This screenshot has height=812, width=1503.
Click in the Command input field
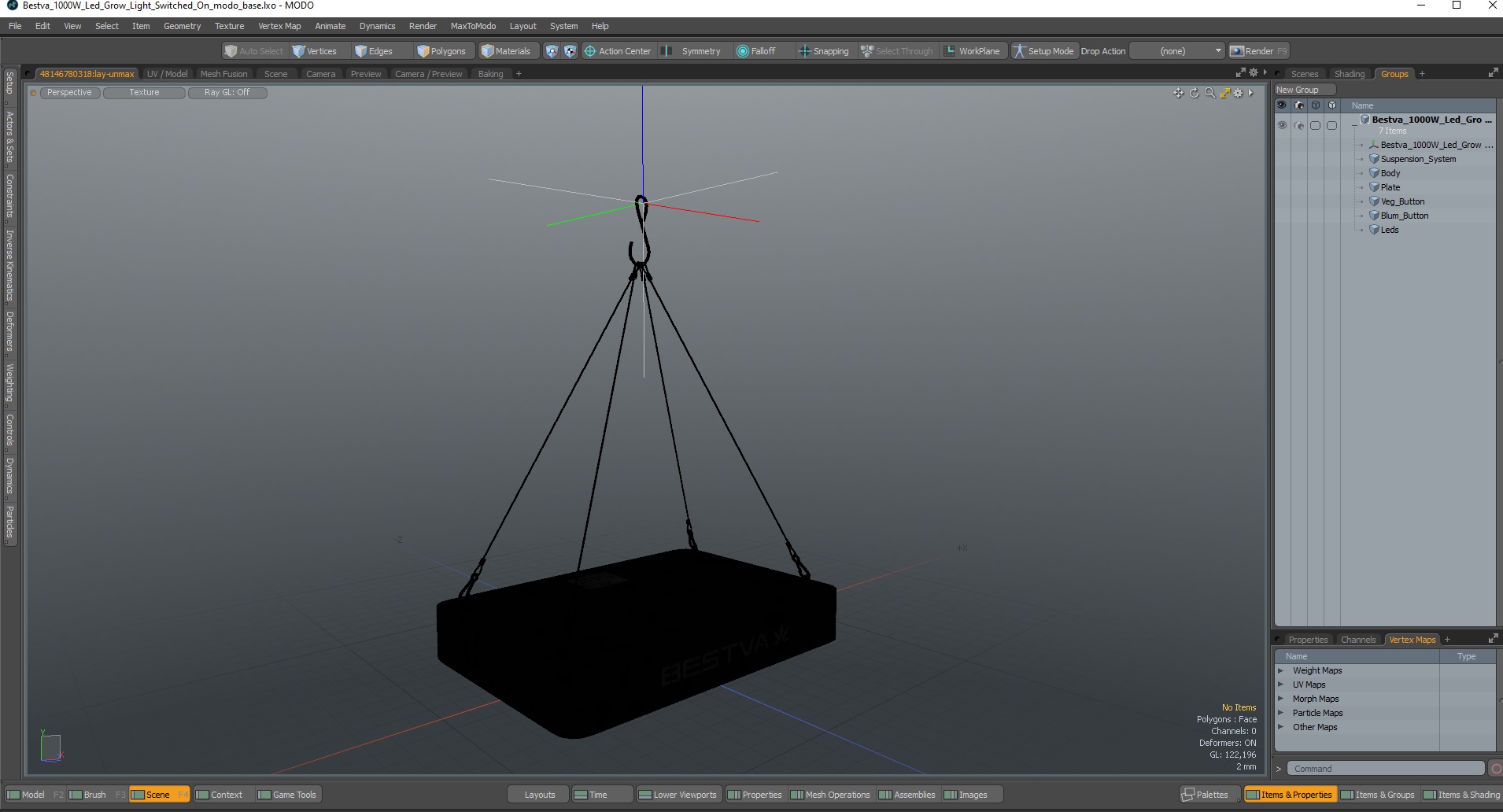click(1386, 769)
